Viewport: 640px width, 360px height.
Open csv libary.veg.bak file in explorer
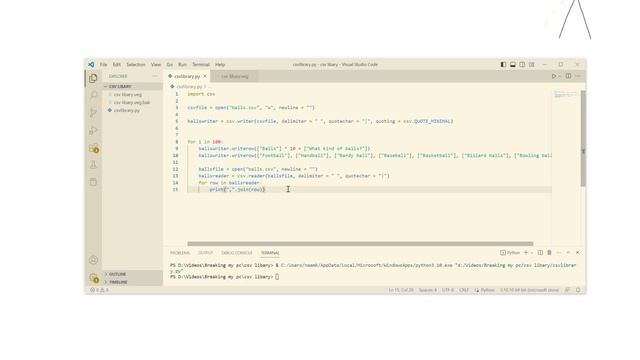coord(132,102)
